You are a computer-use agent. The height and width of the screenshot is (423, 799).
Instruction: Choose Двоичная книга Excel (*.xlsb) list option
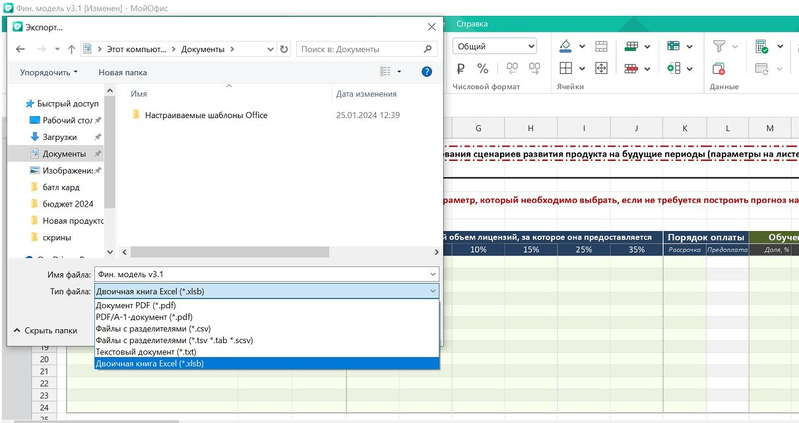point(267,363)
